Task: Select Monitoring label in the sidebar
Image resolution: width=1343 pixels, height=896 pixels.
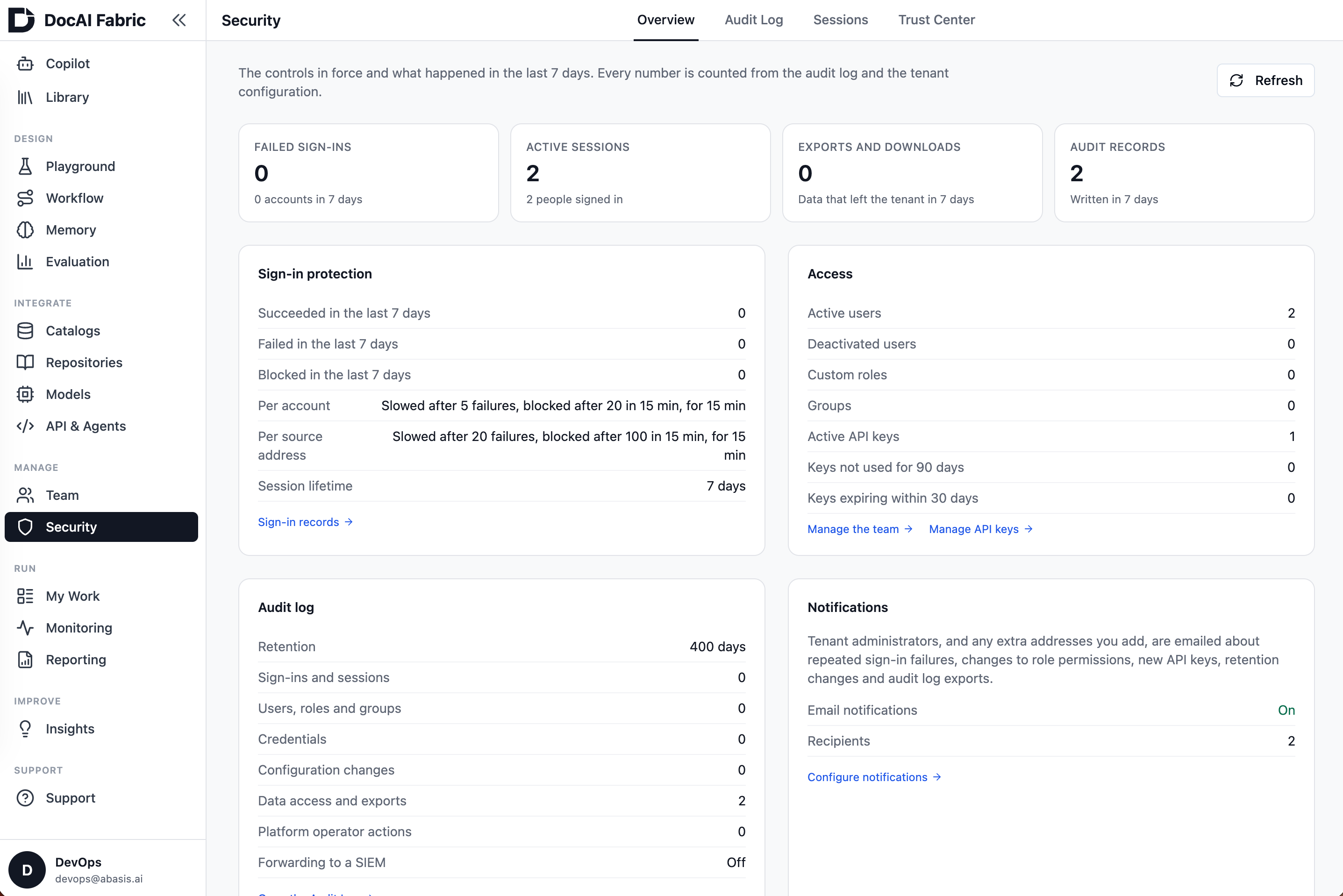Action: point(79,628)
